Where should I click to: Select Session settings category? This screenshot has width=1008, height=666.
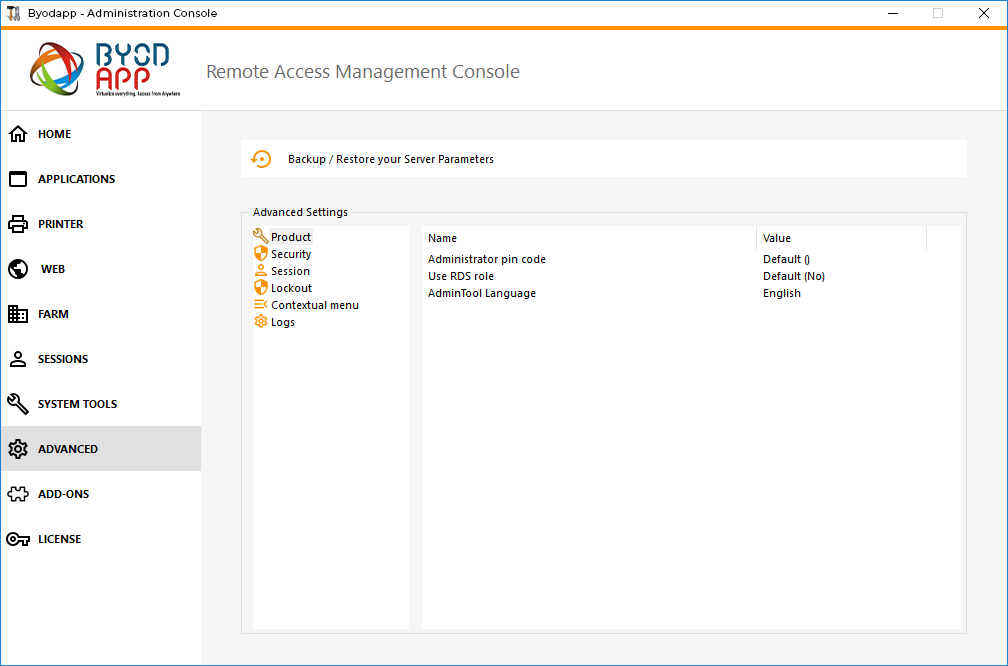click(290, 271)
